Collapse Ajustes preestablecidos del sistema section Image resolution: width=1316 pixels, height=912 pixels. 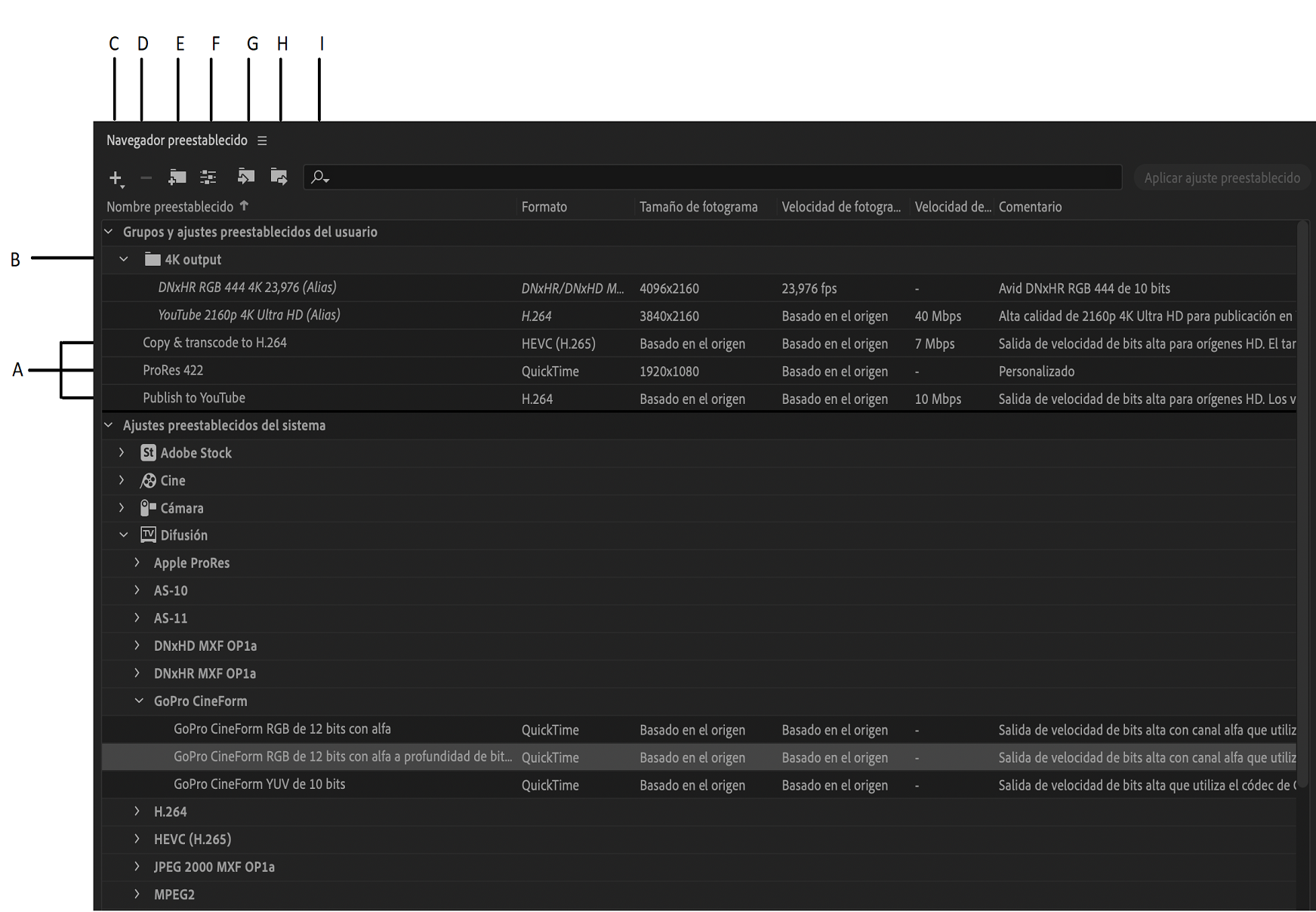(x=109, y=426)
